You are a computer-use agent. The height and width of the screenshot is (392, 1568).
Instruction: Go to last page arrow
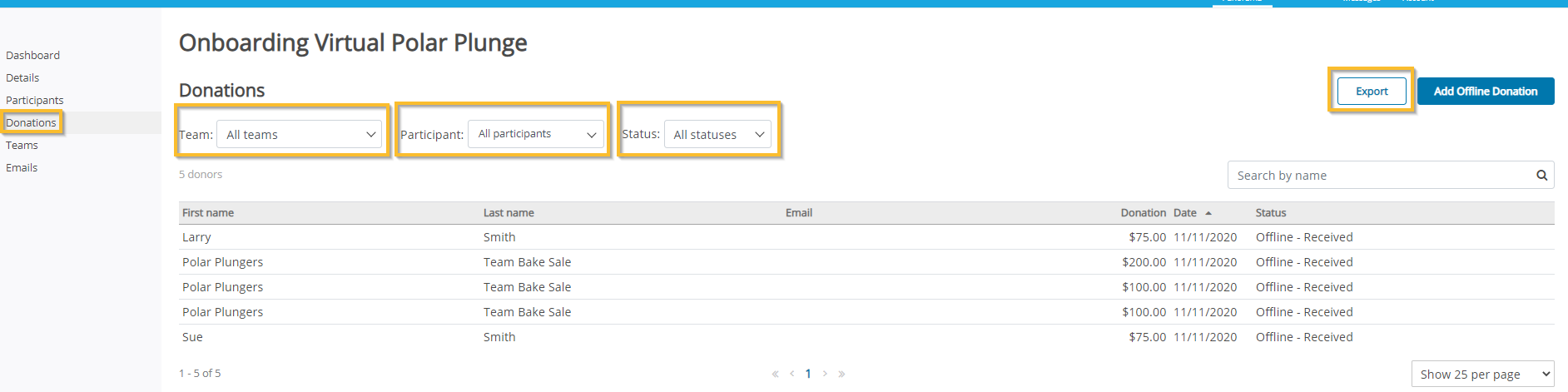841,374
